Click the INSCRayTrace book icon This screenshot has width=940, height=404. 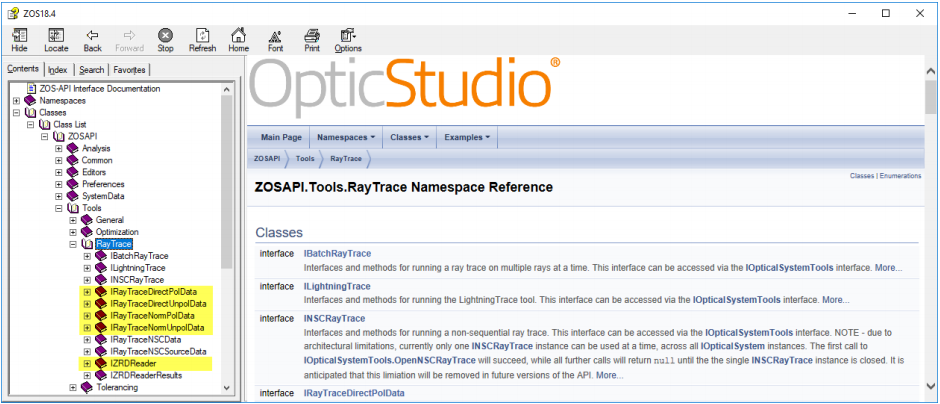(101, 280)
